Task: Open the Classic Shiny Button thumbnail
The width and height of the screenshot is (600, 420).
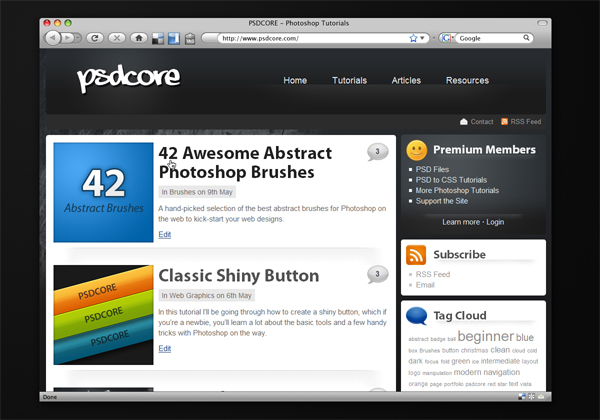Action: [x=103, y=315]
